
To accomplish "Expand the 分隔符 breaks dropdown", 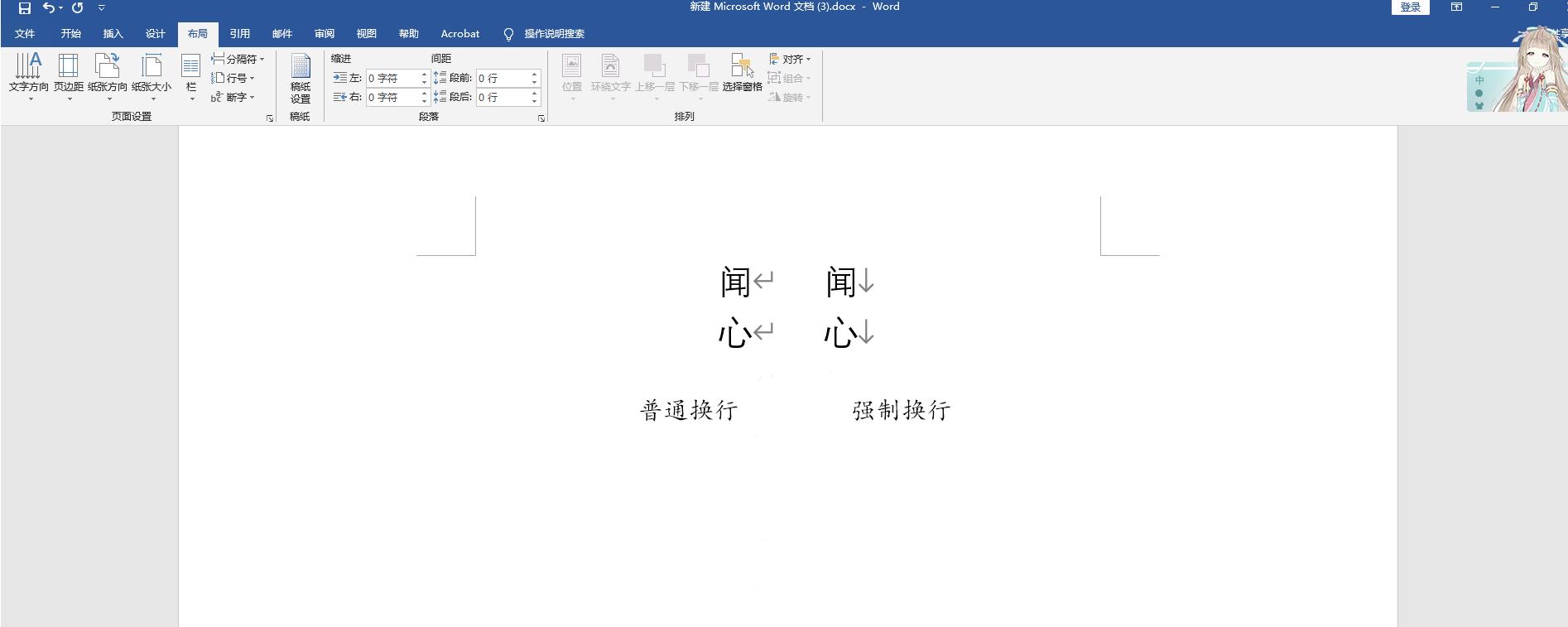I will [x=238, y=59].
